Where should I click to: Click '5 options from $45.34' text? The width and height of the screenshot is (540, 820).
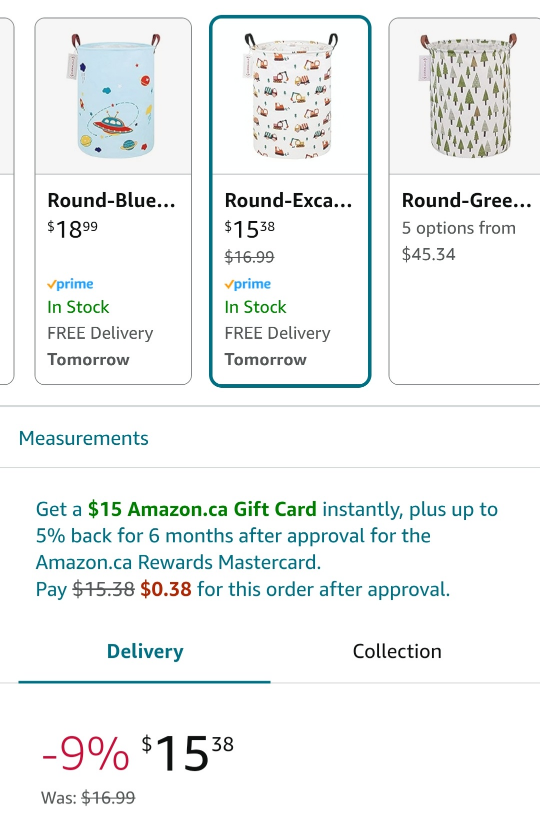pos(458,241)
